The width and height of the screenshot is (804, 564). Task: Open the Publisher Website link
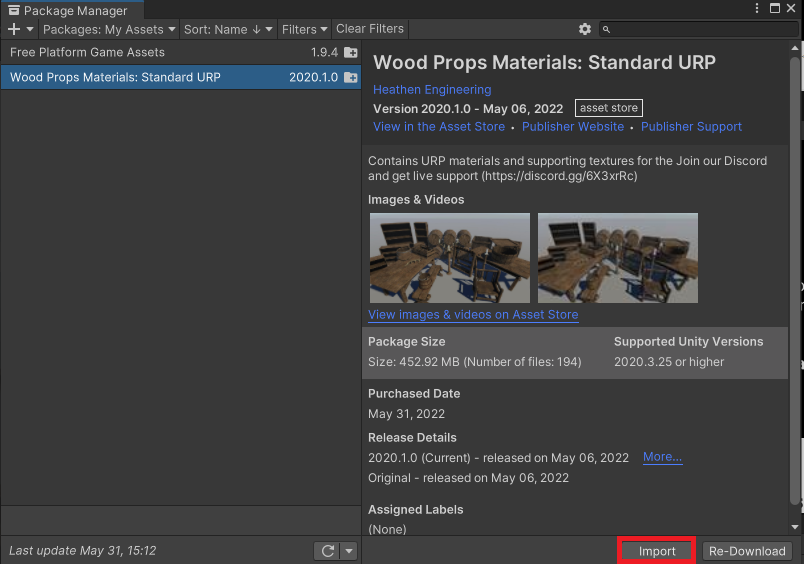(573, 127)
